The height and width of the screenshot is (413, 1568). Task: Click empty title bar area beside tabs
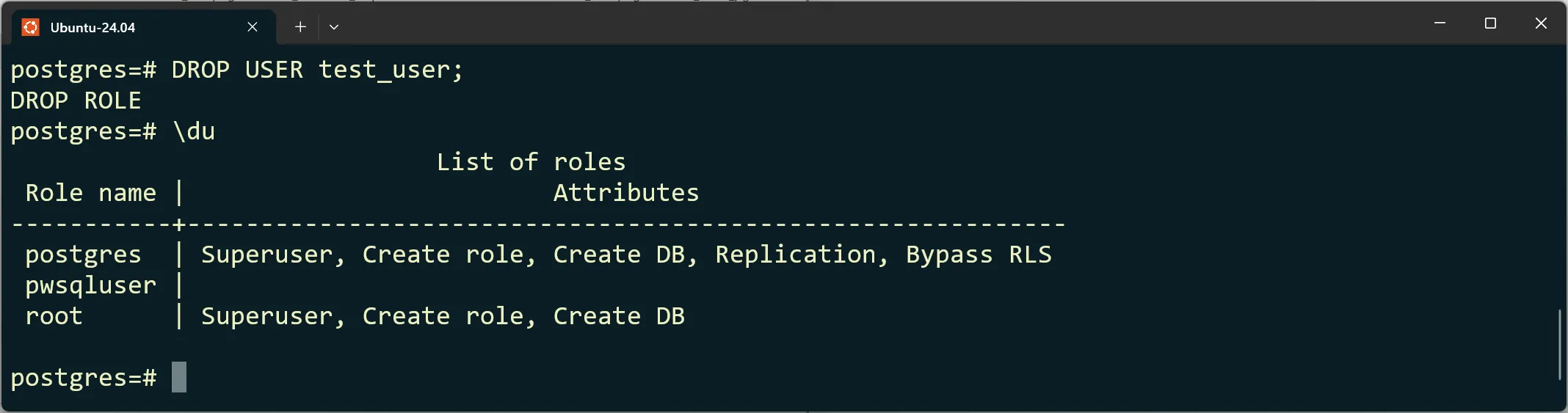[x=881, y=23]
